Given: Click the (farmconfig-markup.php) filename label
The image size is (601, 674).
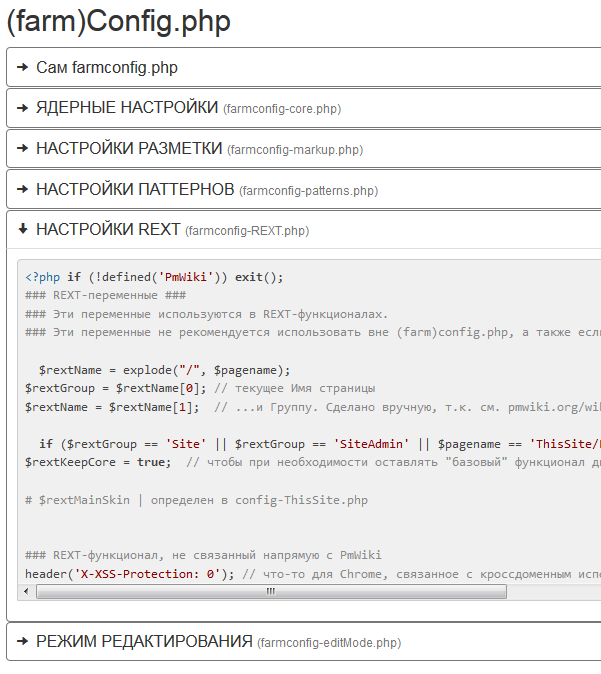Looking at the screenshot, I should pos(295,150).
